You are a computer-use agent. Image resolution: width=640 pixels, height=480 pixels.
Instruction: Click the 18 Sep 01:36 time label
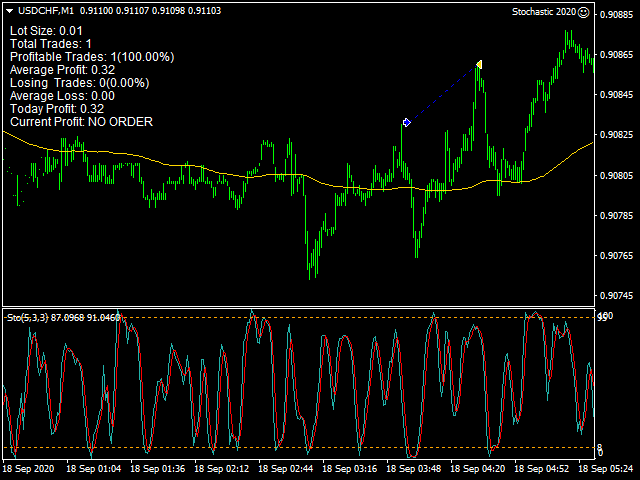tap(158, 469)
